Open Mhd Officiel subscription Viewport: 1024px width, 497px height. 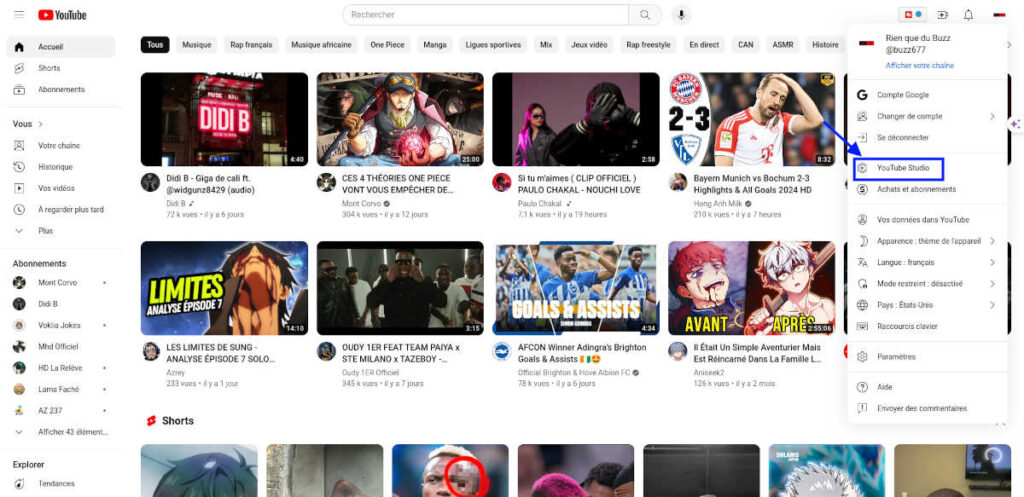[x=61, y=347]
